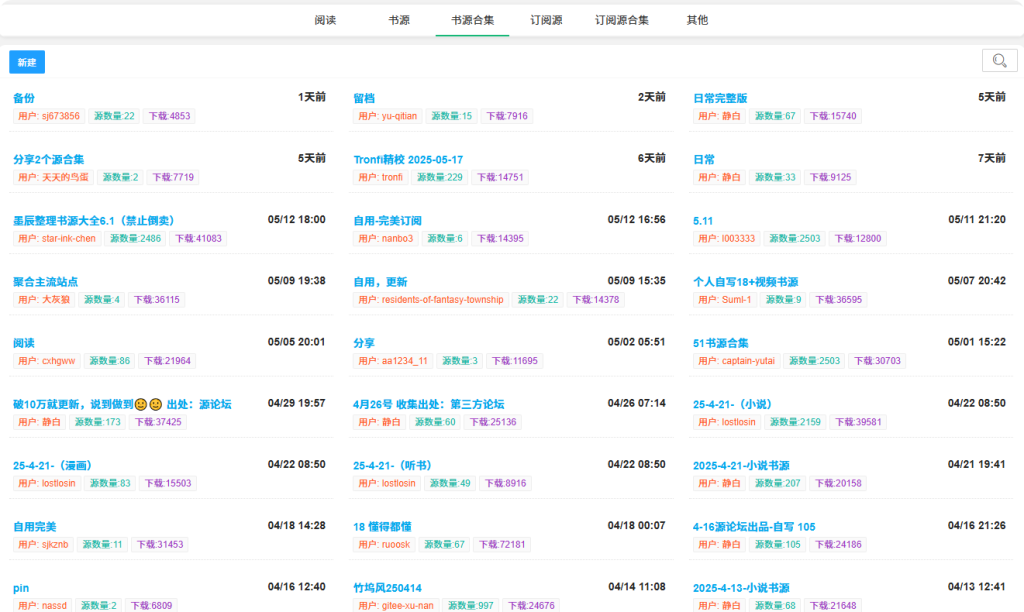Open Tronfi精校 2025-05-17 collection

coord(408,159)
